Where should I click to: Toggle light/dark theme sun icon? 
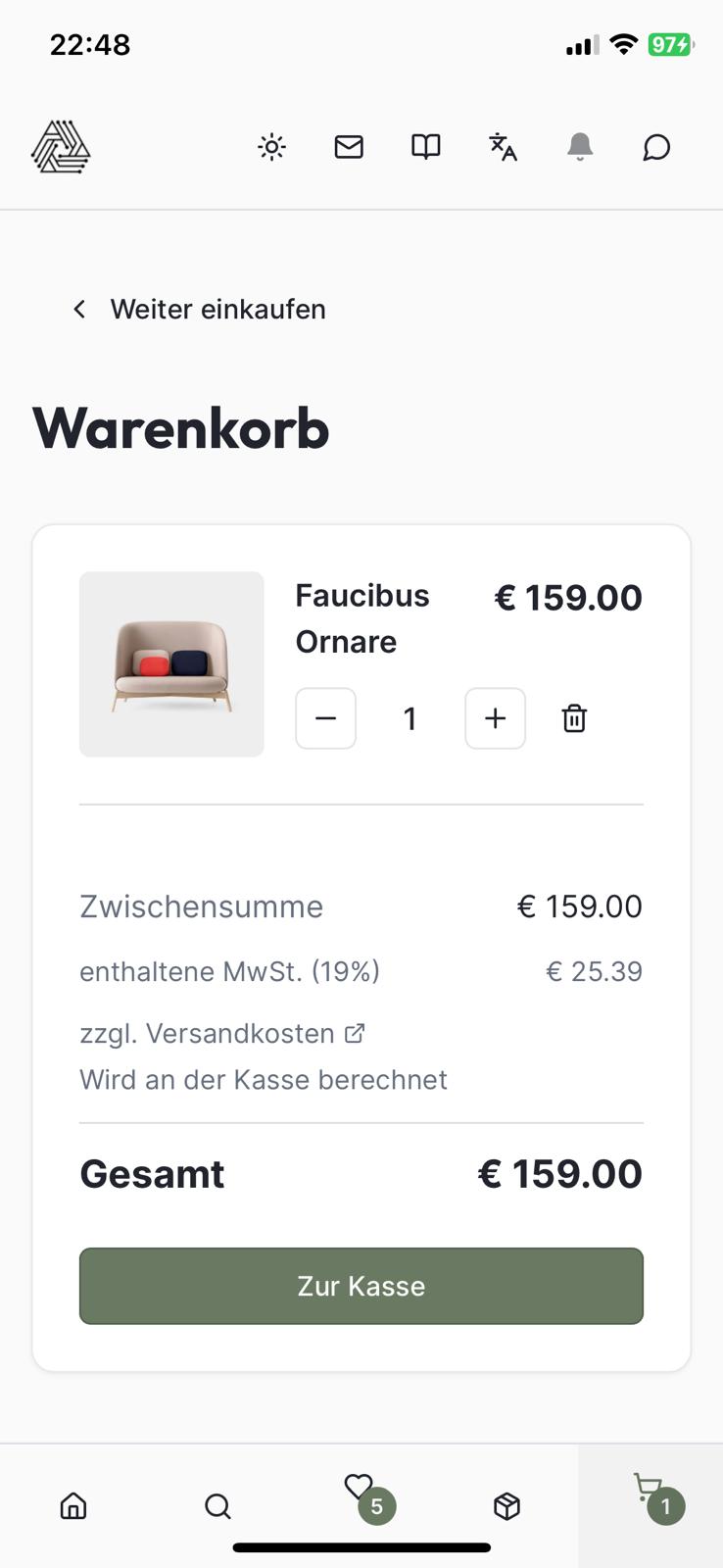[271, 147]
